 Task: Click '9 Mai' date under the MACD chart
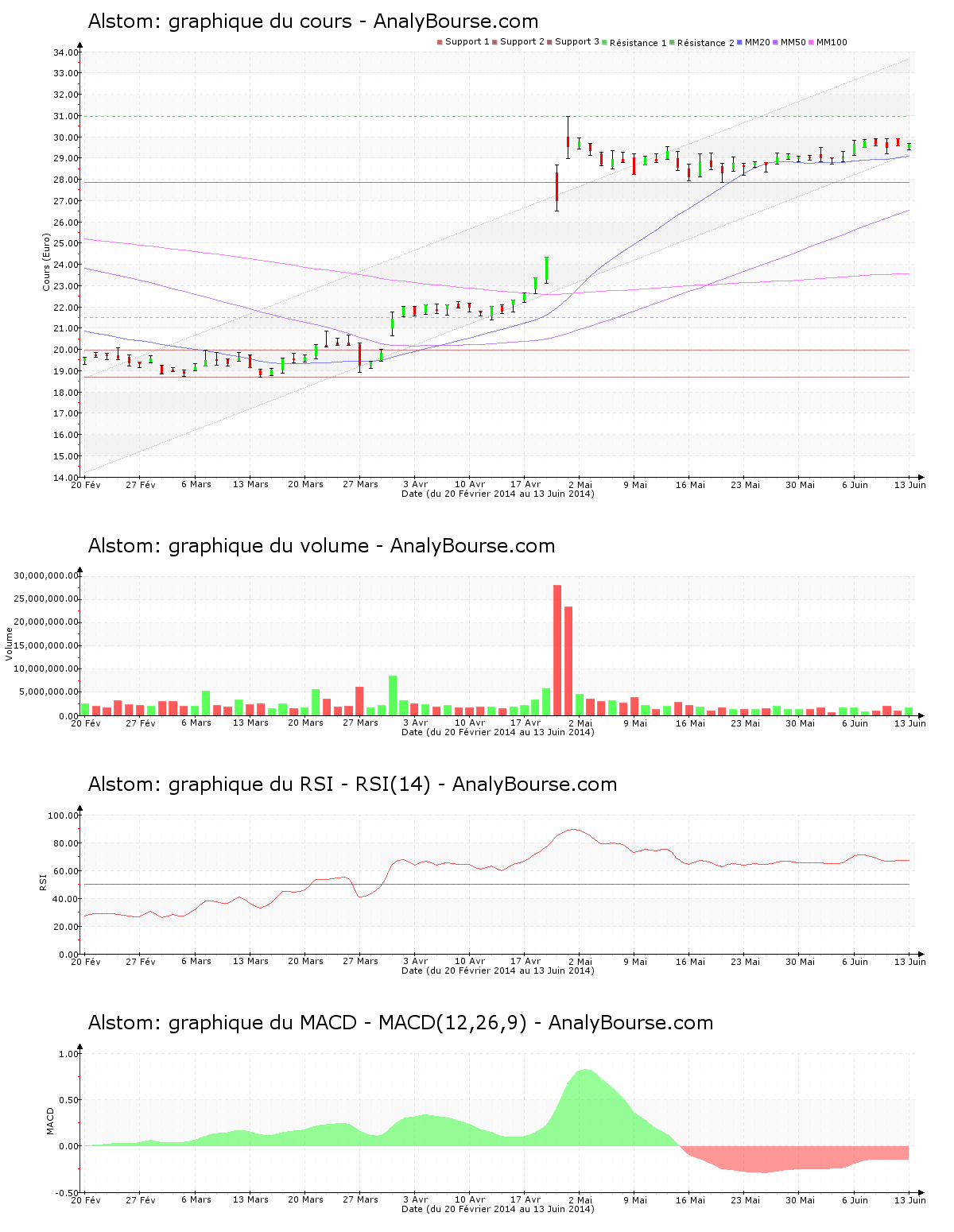(635, 1200)
